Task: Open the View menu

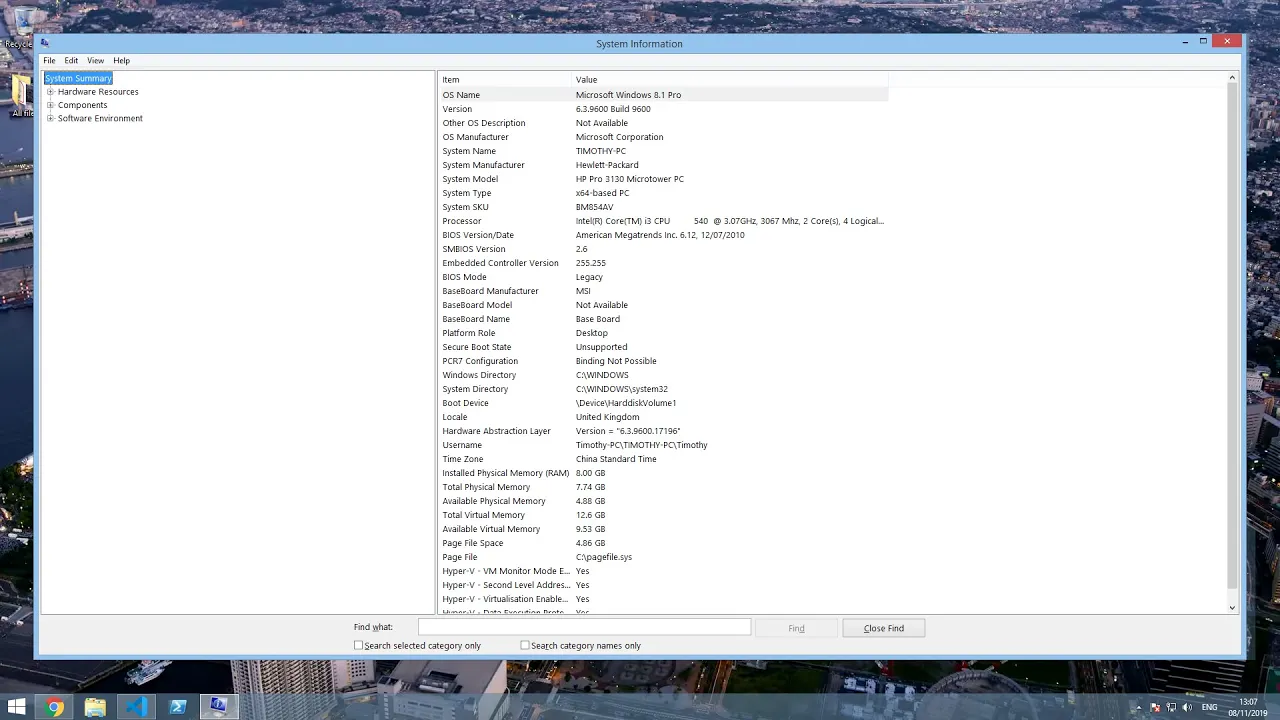Action: tap(95, 60)
